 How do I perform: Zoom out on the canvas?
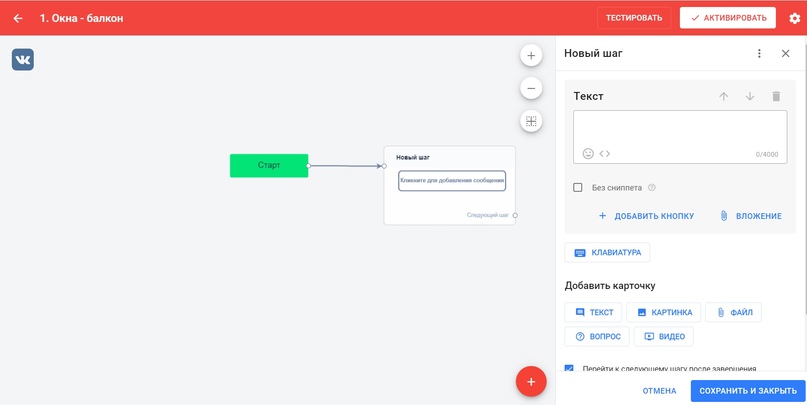point(531,88)
